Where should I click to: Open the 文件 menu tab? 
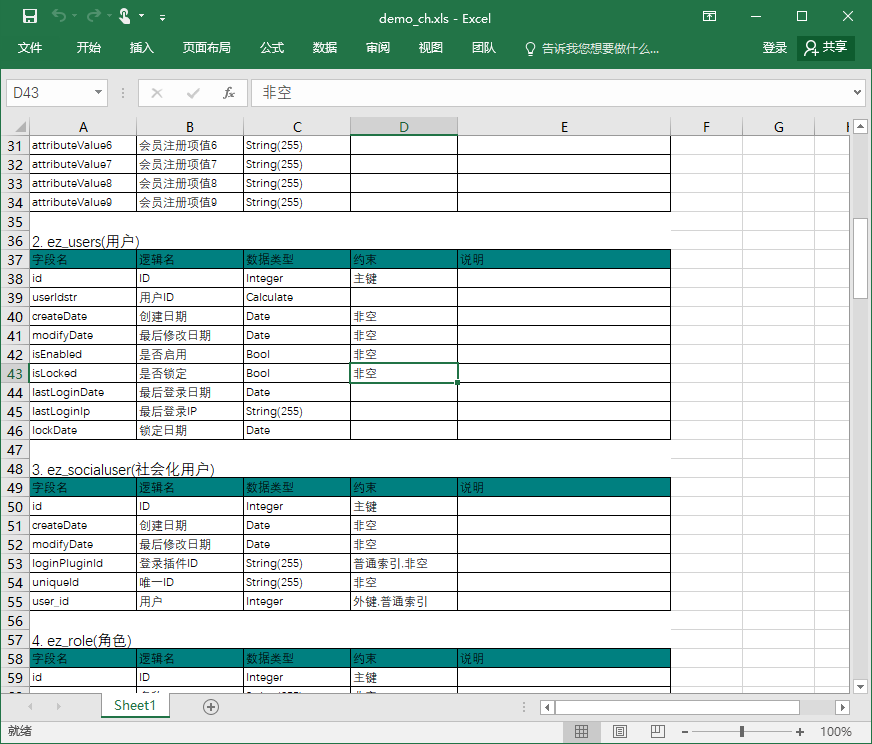click(x=30, y=48)
